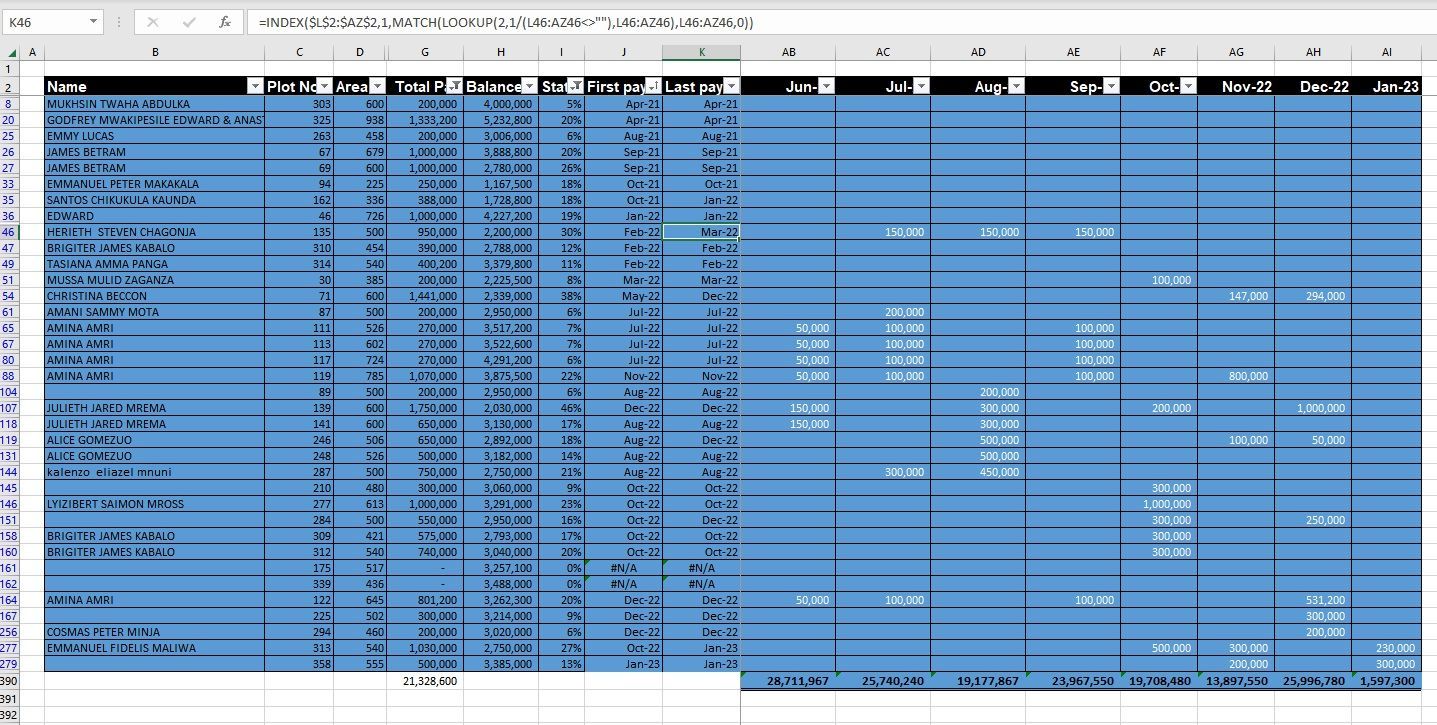Viewport: 1437px width, 725px height.
Task: Click the filter icon on the Status column
Action: pyautogui.click(x=577, y=87)
